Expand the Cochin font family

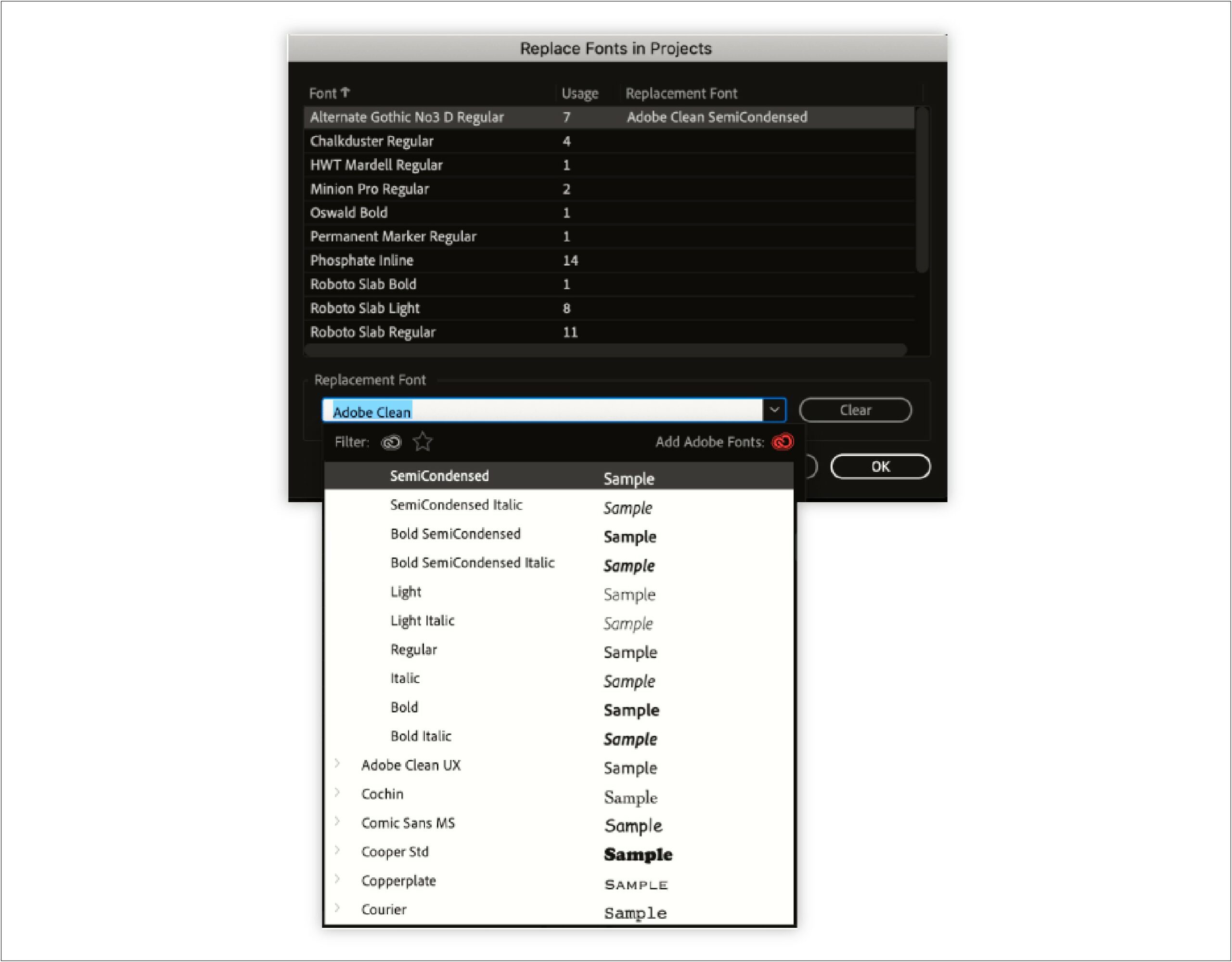click(x=337, y=793)
